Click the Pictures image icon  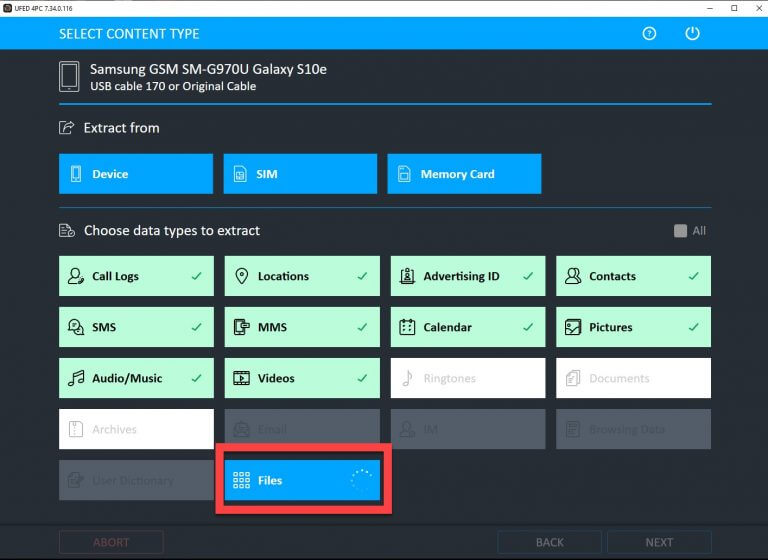tap(573, 327)
